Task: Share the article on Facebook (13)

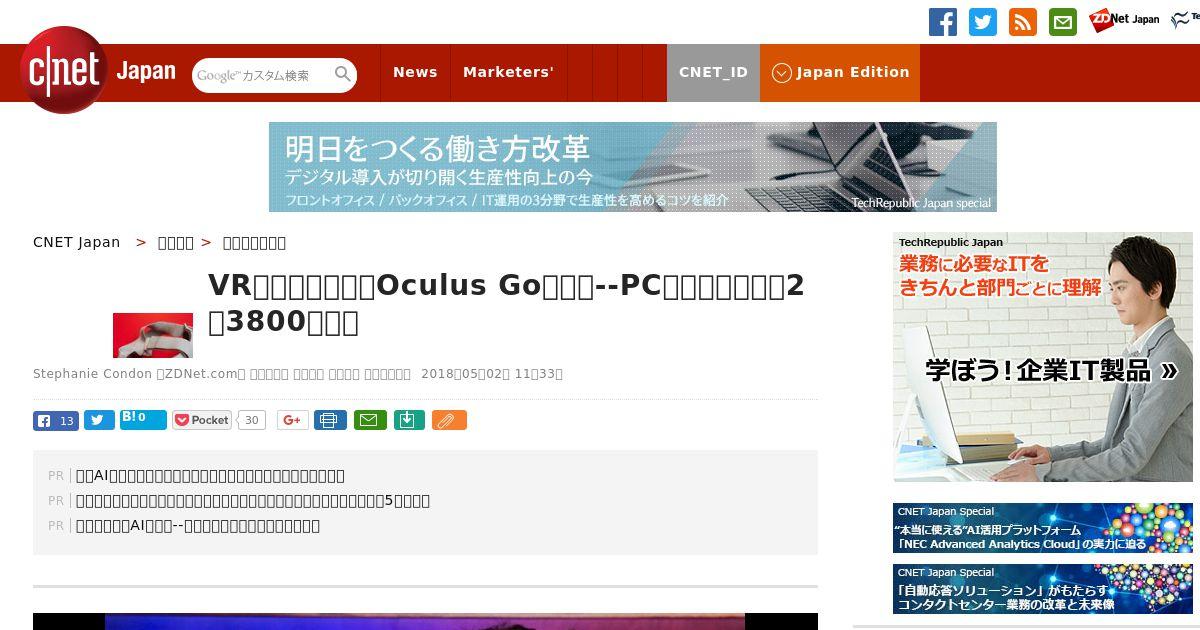Action: click(56, 420)
